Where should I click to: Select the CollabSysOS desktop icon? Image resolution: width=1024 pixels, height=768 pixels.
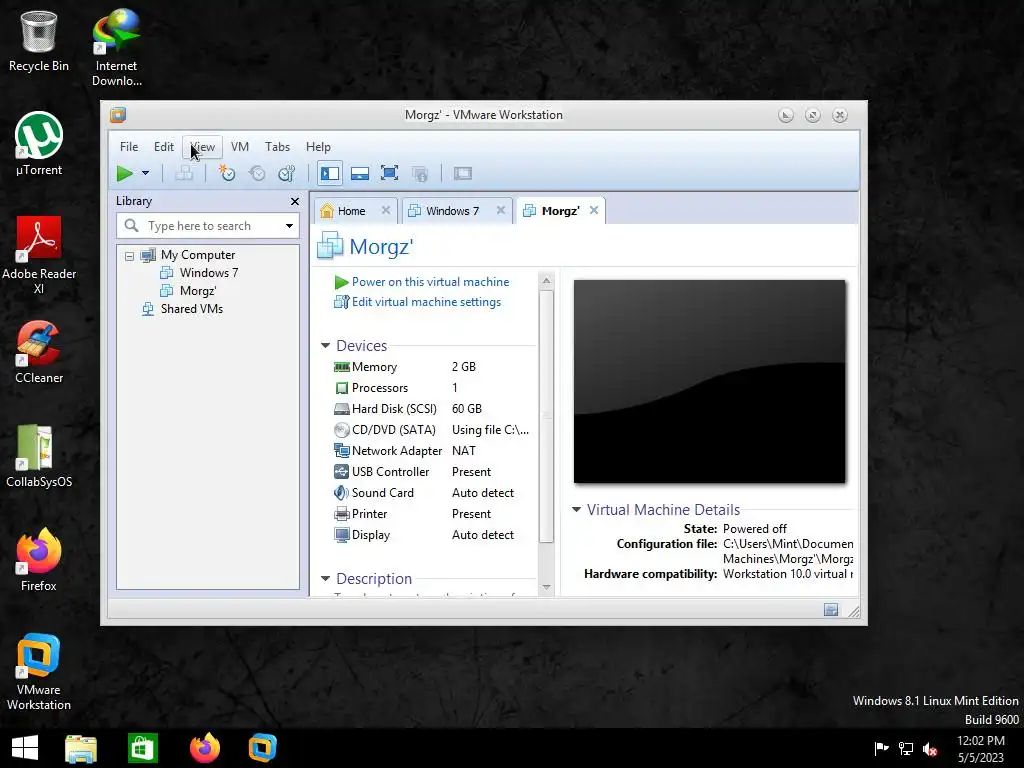click(x=39, y=456)
